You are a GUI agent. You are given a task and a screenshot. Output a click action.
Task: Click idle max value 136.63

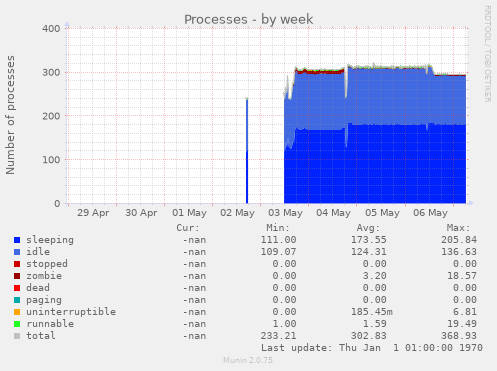[x=459, y=252]
